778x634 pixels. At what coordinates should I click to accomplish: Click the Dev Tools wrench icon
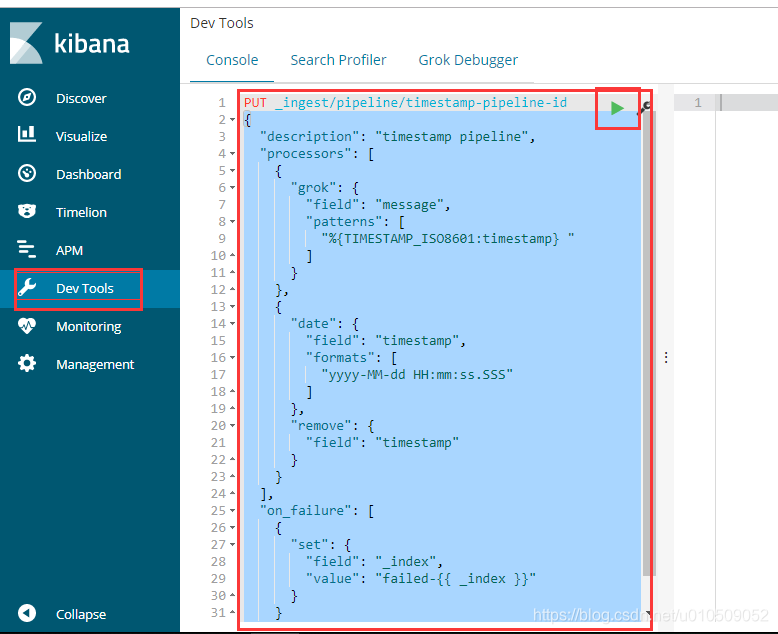tap(27, 287)
